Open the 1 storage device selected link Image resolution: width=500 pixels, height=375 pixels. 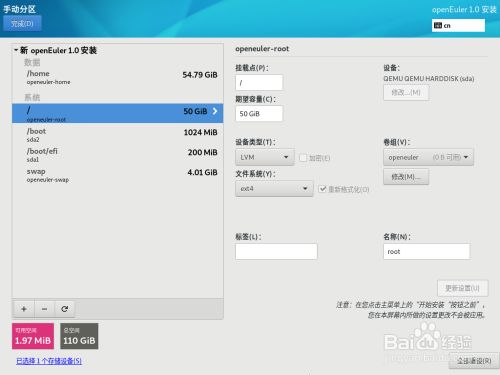[x=49, y=361]
